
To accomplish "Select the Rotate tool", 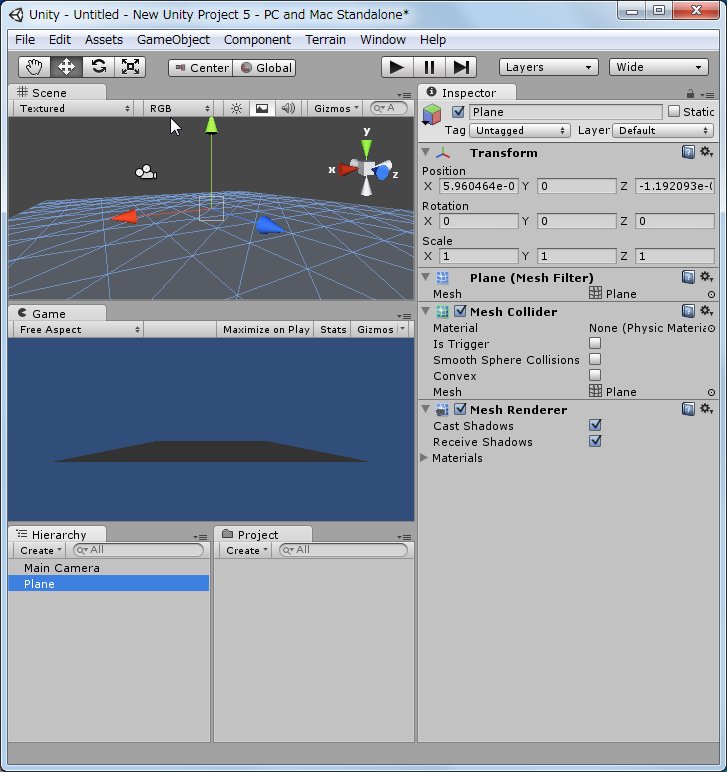I will [x=98, y=67].
